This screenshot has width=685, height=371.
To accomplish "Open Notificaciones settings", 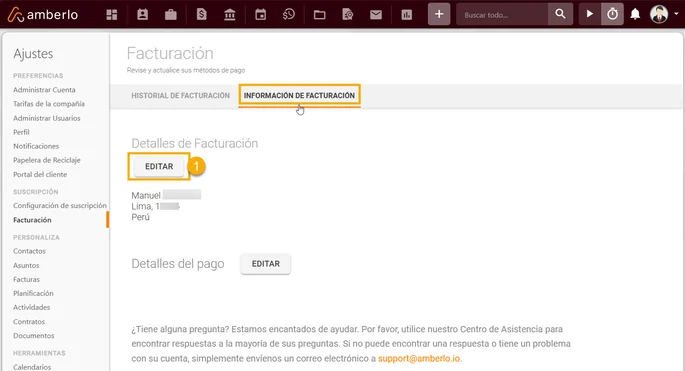I will tap(36, 146).
